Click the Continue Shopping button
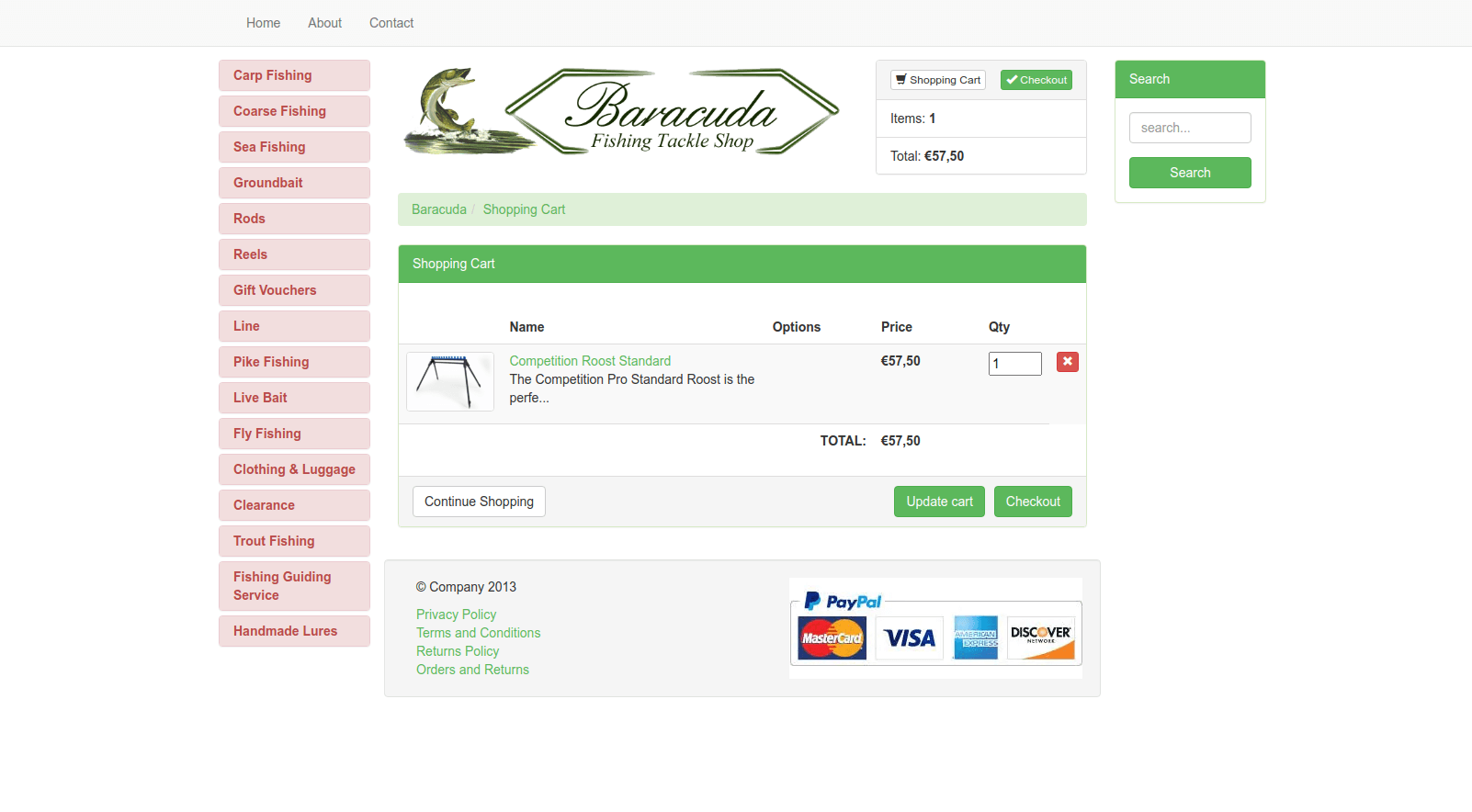This screenshot has width=1472, height=812. 479,502
